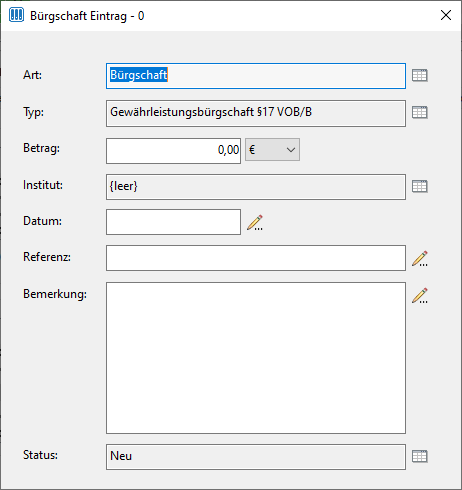Open the Institut selection table icon
The width and height of the screenshot is (462, 490).
pyautogui.click(x=419, y=186)
